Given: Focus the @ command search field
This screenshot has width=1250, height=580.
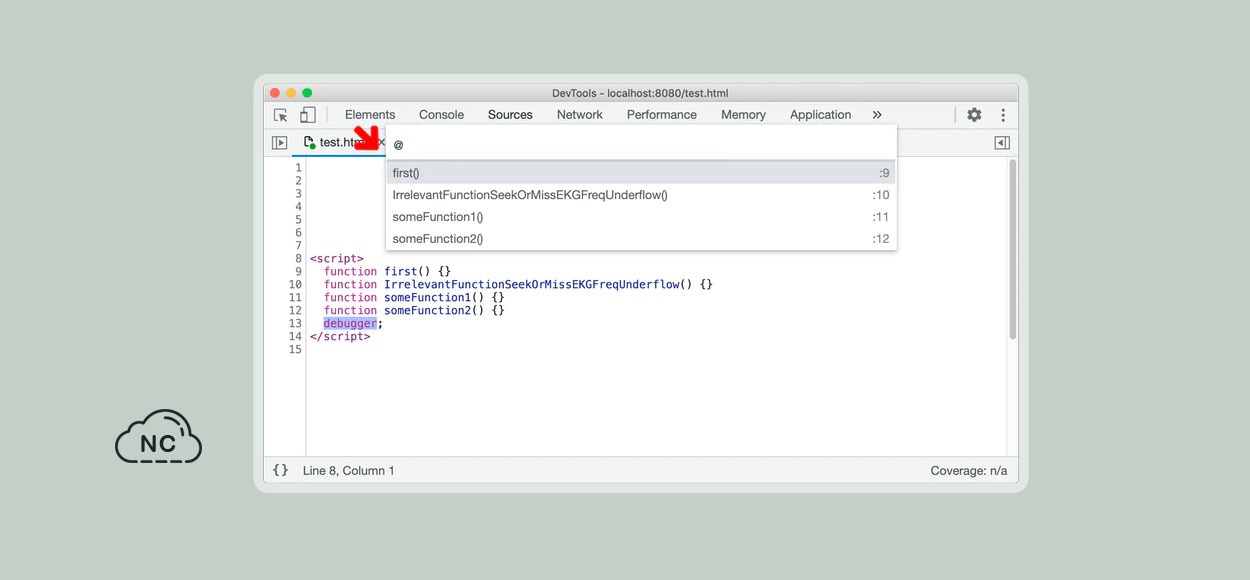Looking at the screenshot, I should tap(641, 144).
